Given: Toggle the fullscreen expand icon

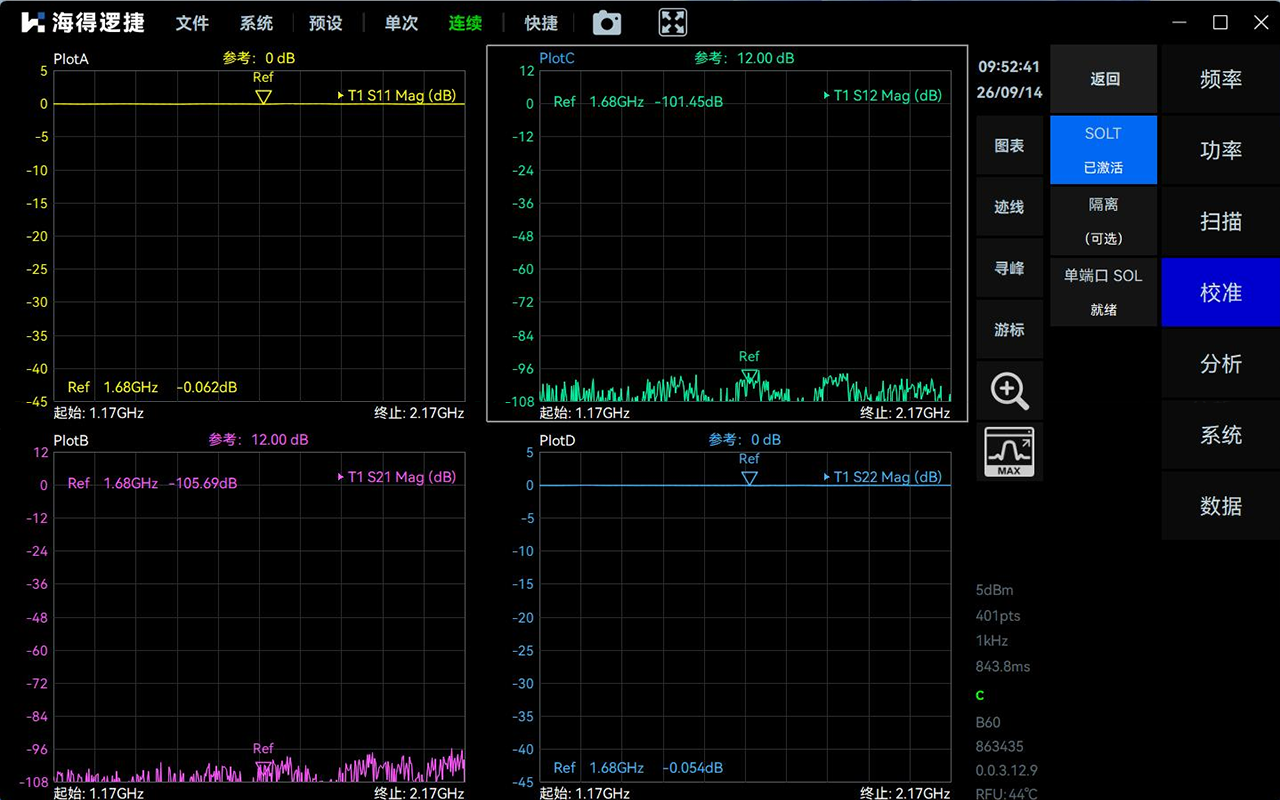Looking at the screenshot, I should [673, 22].
